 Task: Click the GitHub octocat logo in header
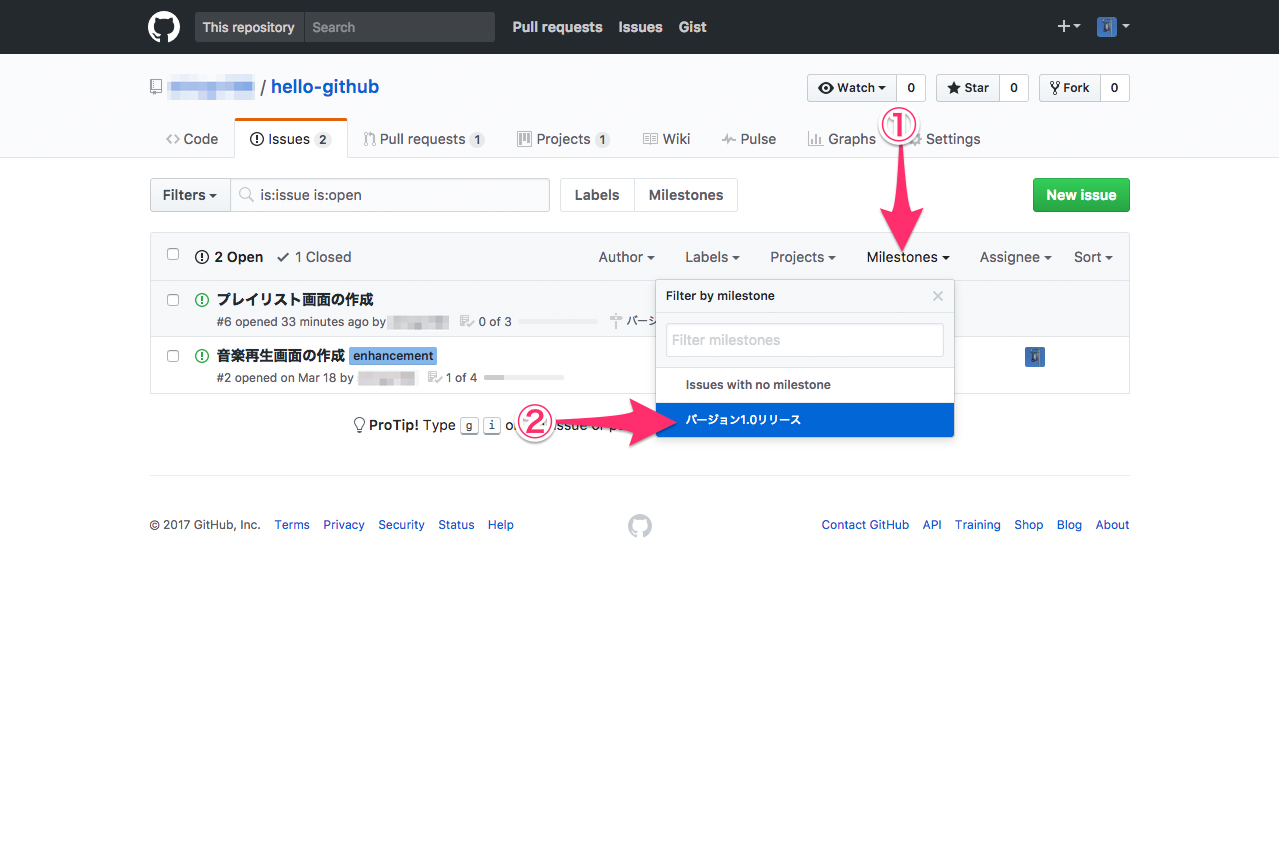[x=163, y=27]
